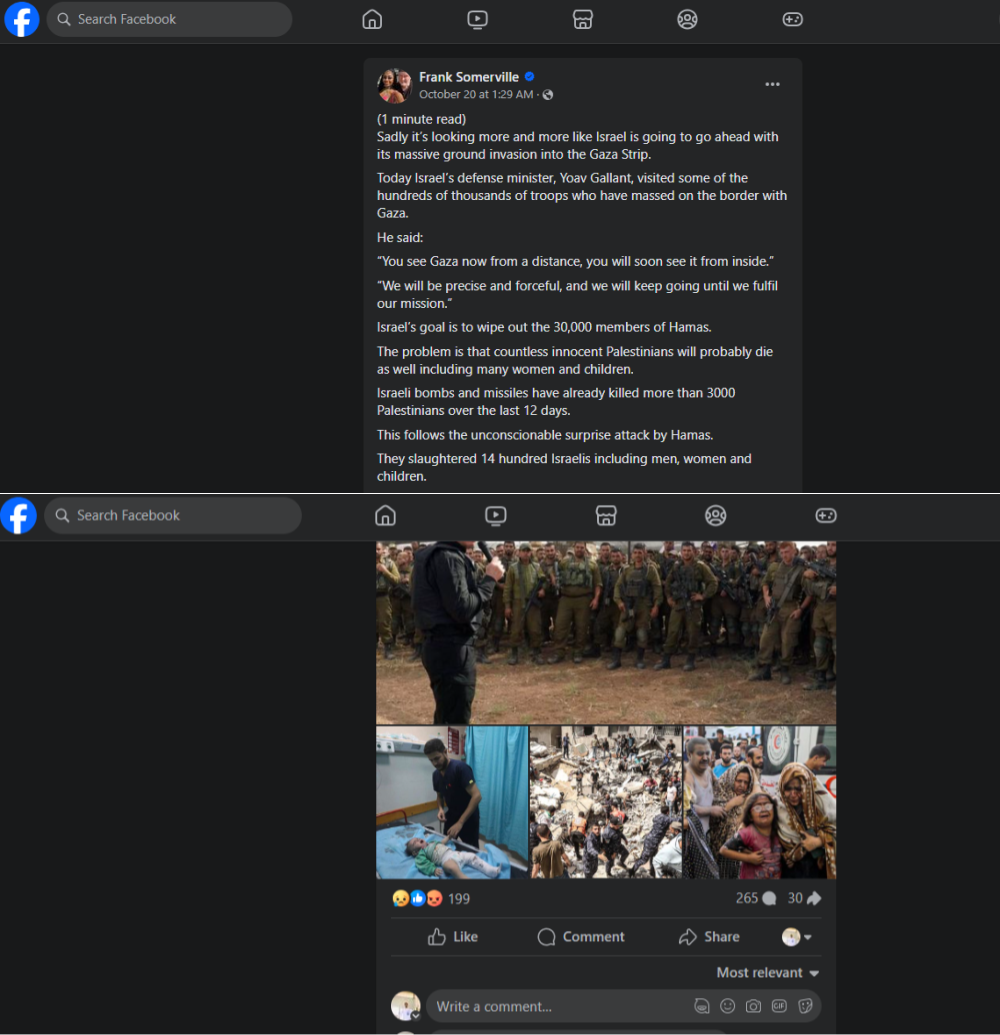Go to Marketplace in the lower navigation bar

tap(606, 516)
